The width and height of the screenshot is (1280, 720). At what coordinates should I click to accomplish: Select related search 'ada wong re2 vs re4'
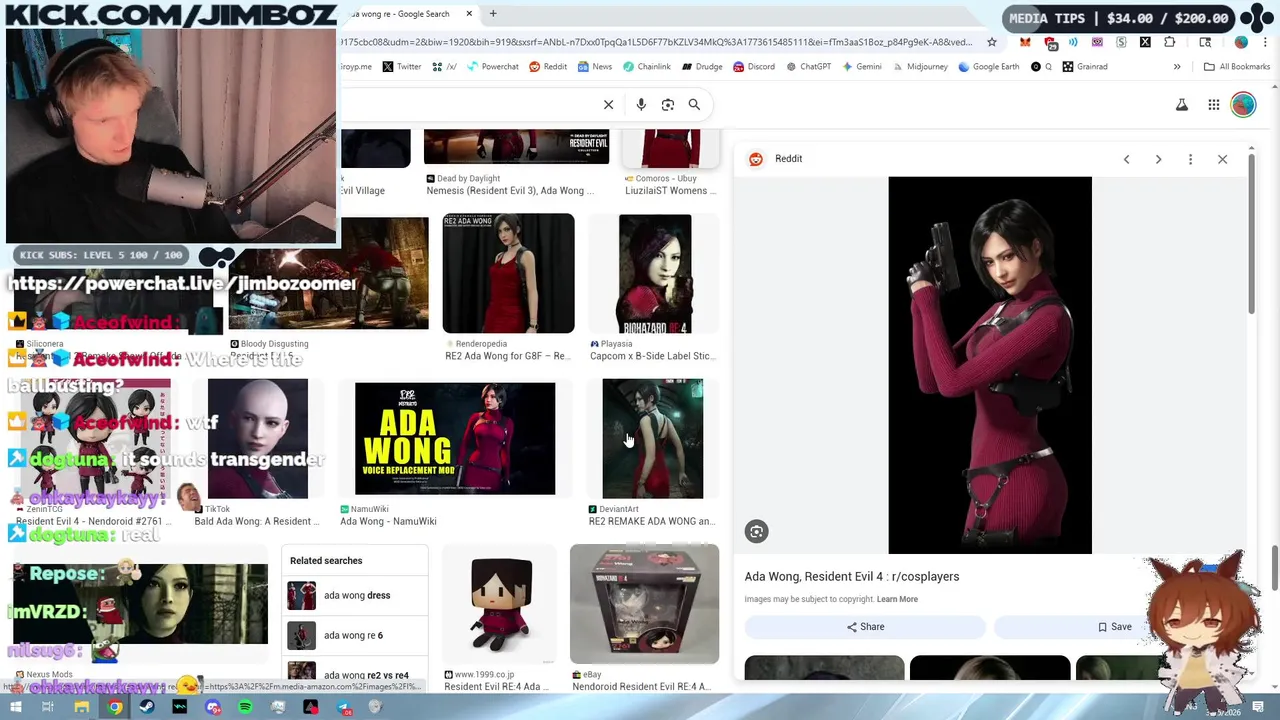click(355, 671)
